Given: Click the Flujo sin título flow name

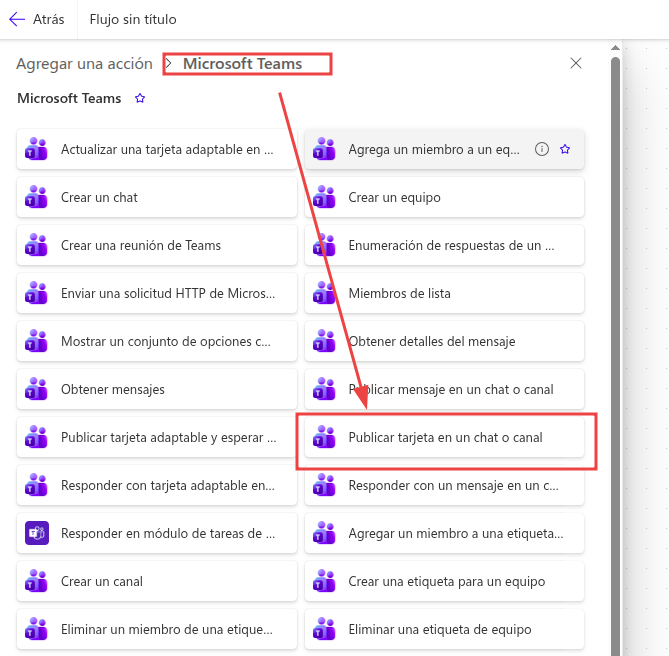Looking at the screenshot, I should click(133, 19).
